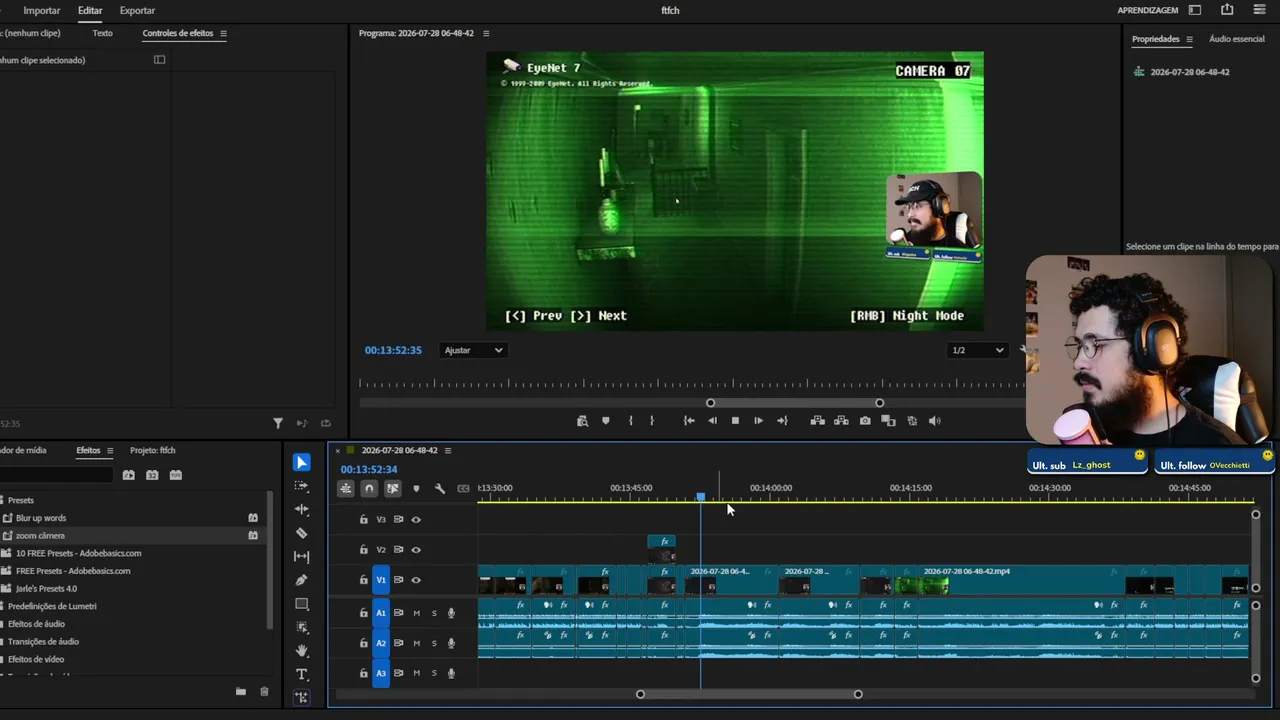Open the comparison view button
The image size is (1280, 720).
coord(888,421)
